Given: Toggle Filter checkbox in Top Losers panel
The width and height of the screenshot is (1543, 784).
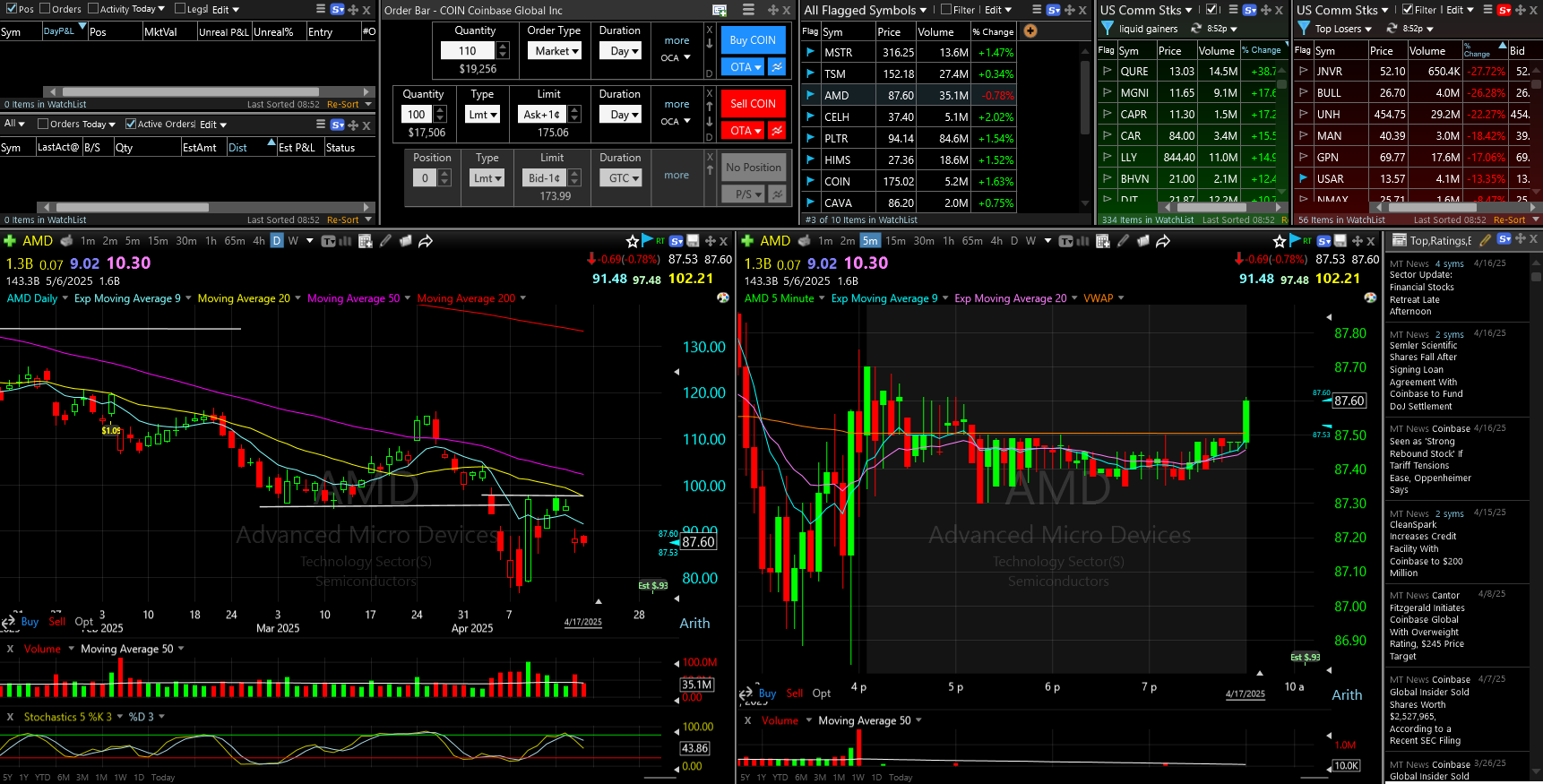Looking at the screenshot, I should point(1408,10).
